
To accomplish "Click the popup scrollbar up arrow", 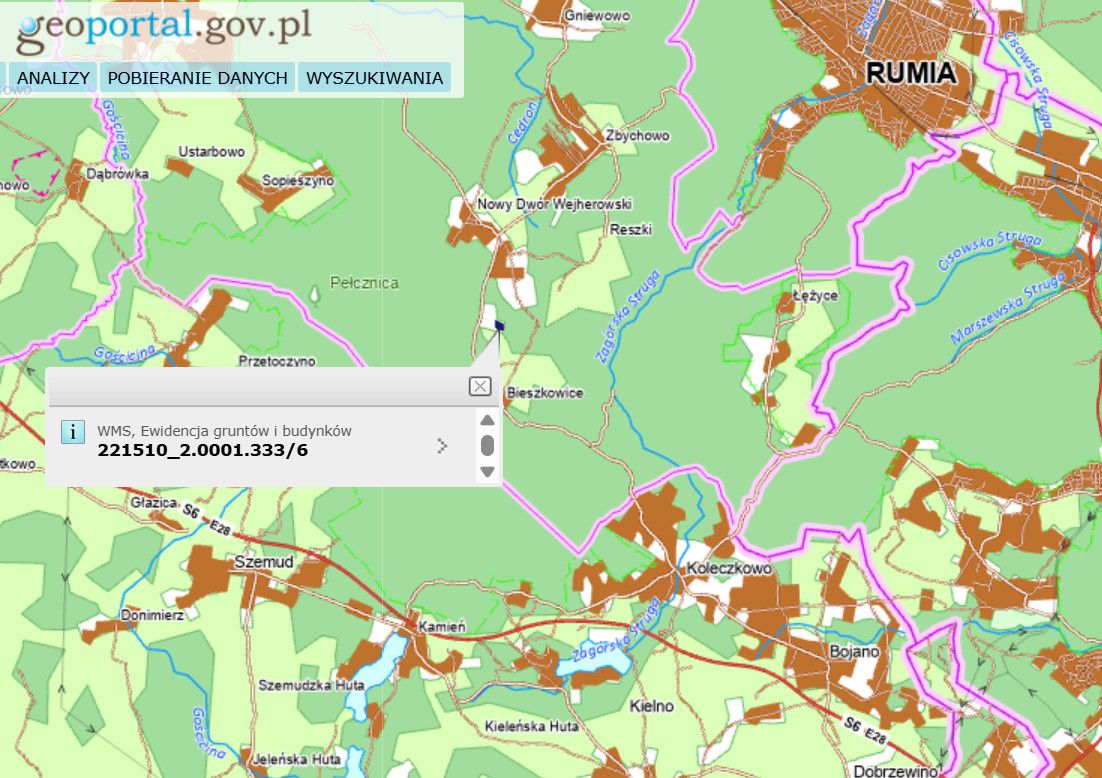I will (487, 420).
